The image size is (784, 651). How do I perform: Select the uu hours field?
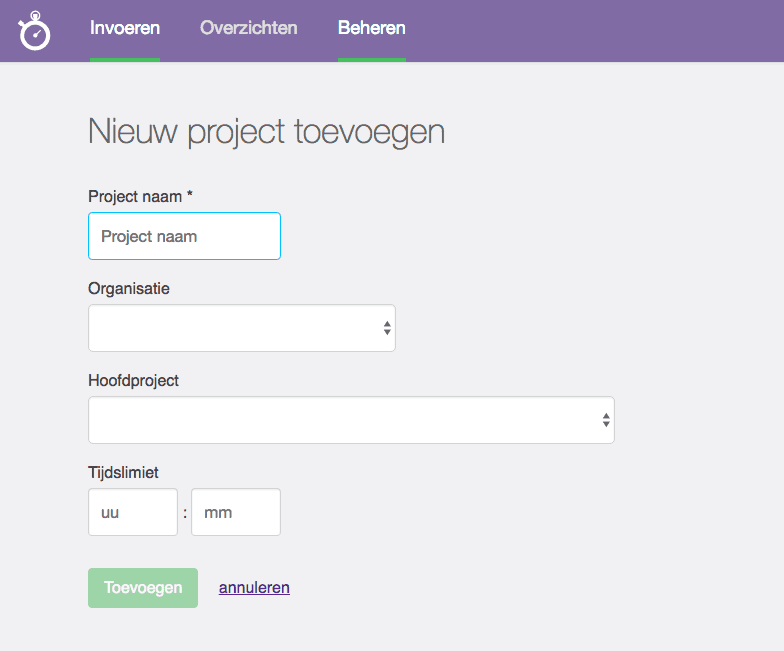coord(133,512)
